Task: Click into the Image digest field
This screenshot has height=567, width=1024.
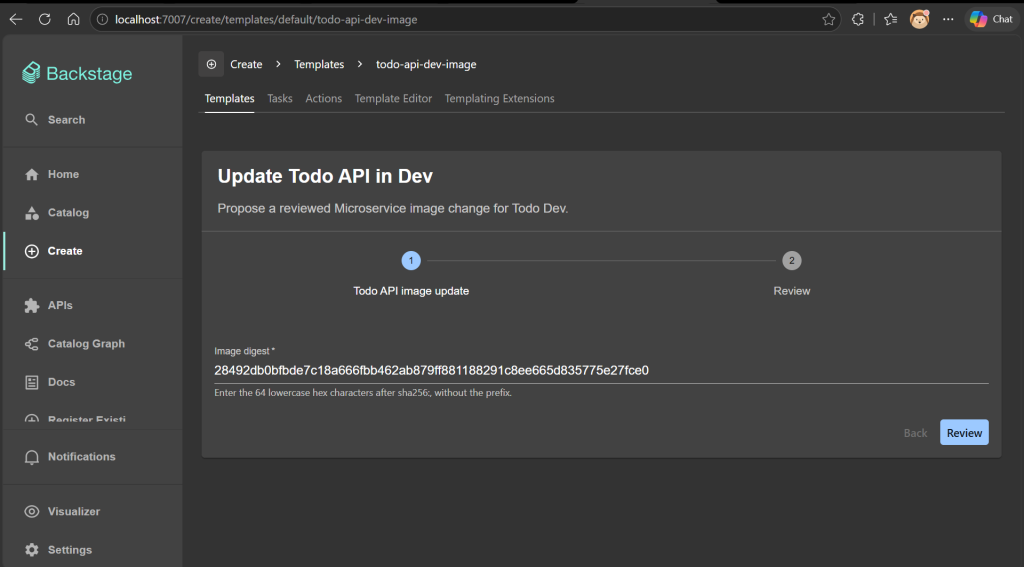Action: [x=601, y=370]
